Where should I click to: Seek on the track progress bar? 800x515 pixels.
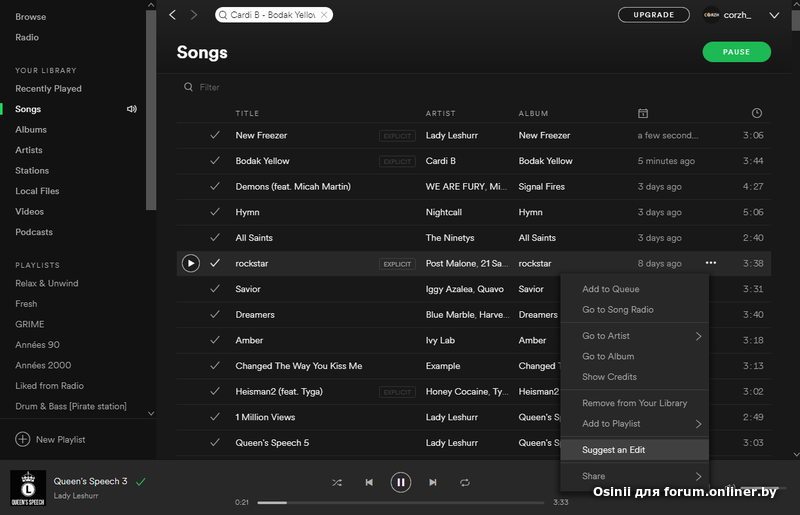(x=401, y=503)
